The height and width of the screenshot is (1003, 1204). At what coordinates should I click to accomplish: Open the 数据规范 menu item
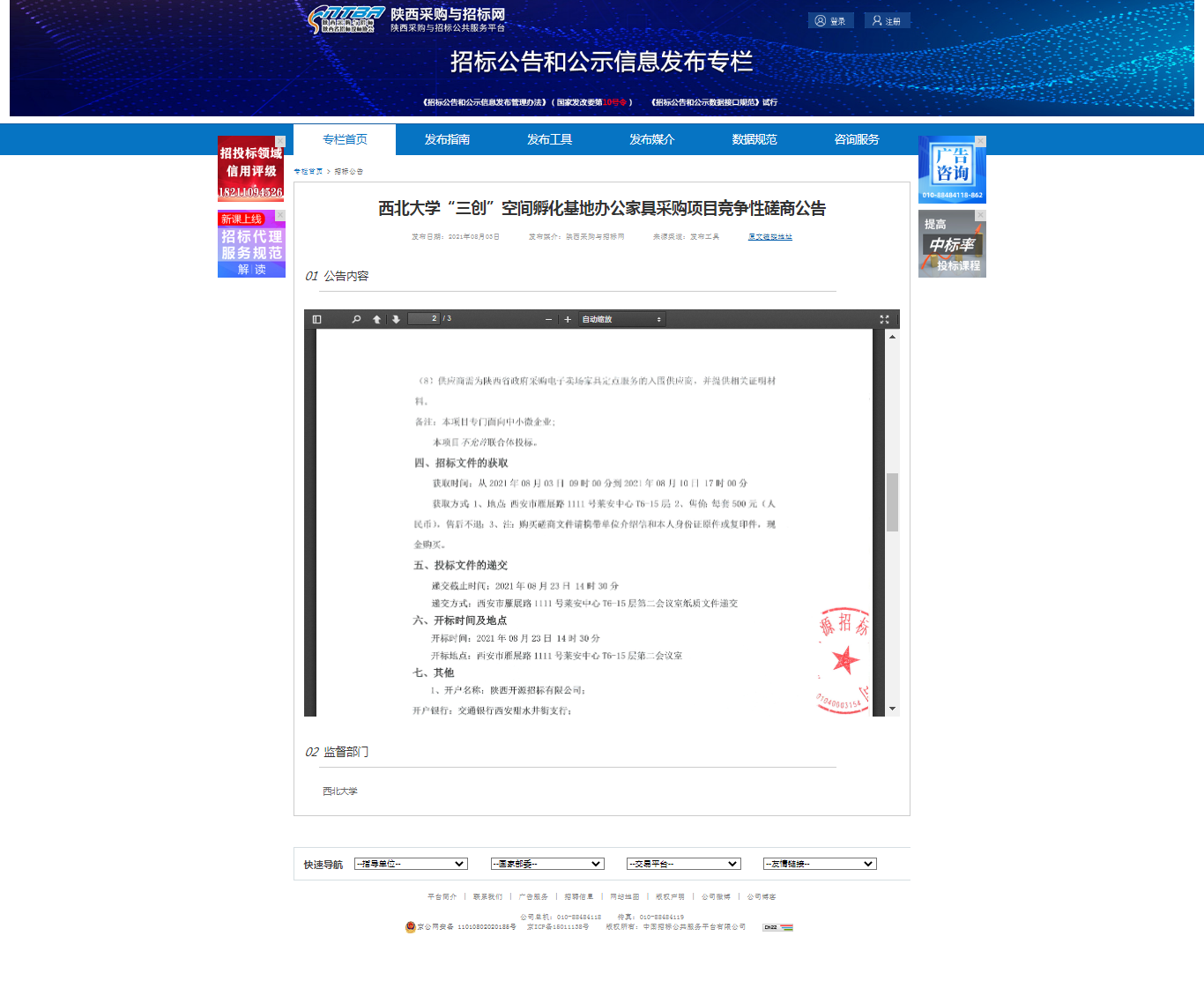[754, 139]
